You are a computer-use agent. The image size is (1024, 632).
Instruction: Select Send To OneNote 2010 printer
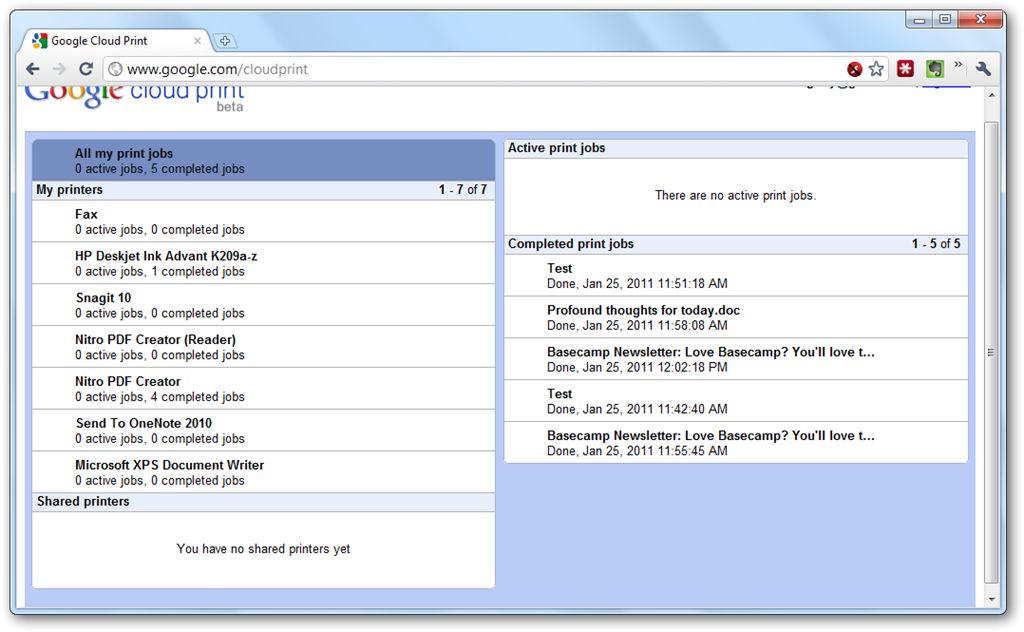264,430
